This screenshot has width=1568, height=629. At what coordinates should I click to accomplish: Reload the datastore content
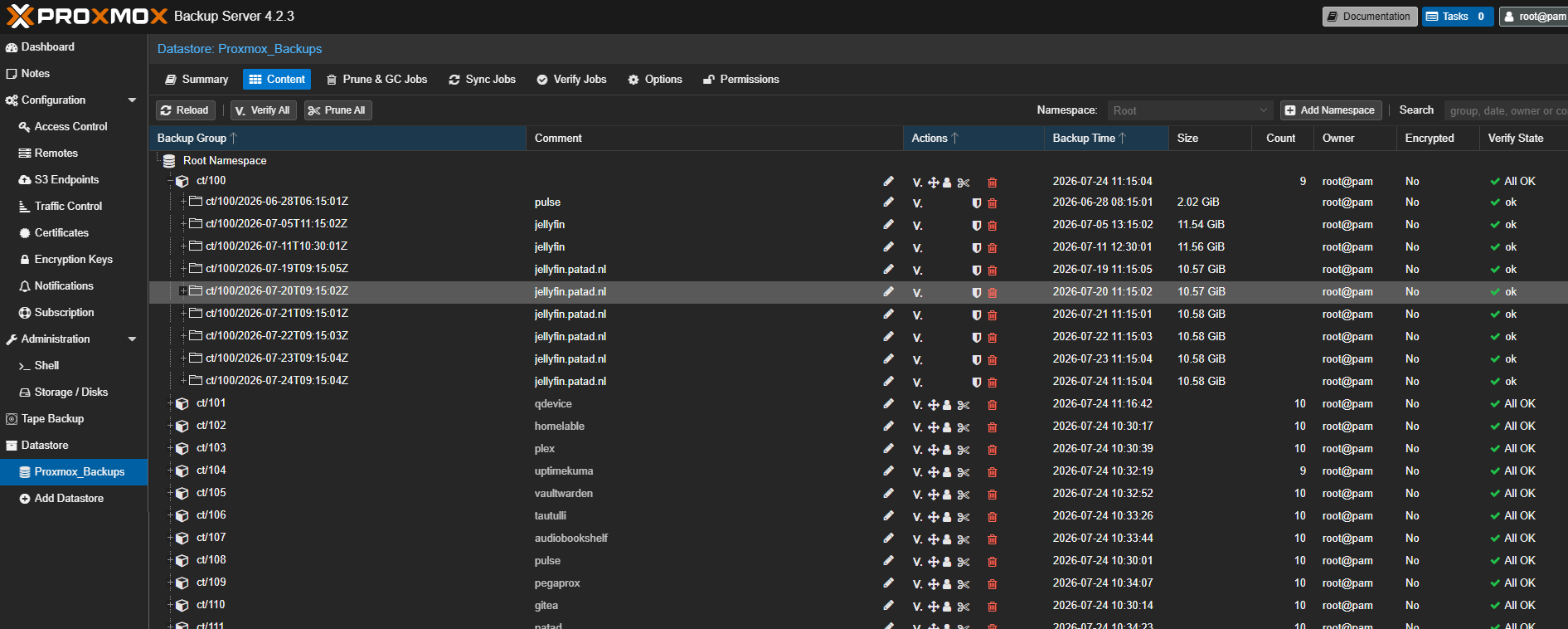tap(186, 110)
